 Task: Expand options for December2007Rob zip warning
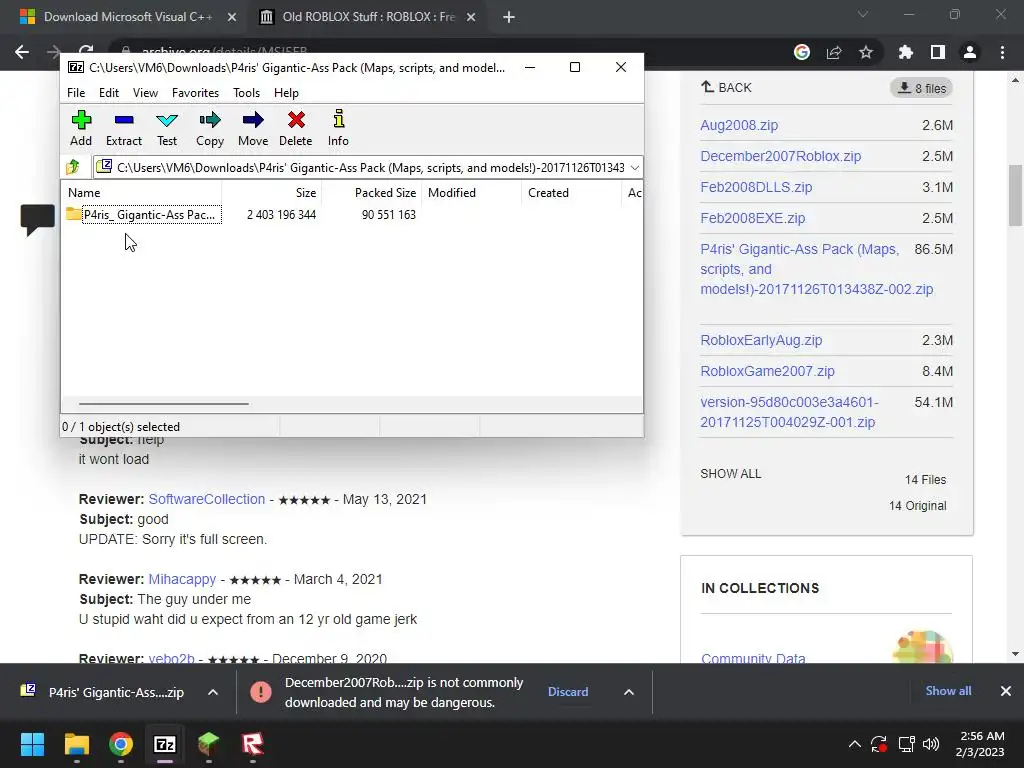coord(628,692)
